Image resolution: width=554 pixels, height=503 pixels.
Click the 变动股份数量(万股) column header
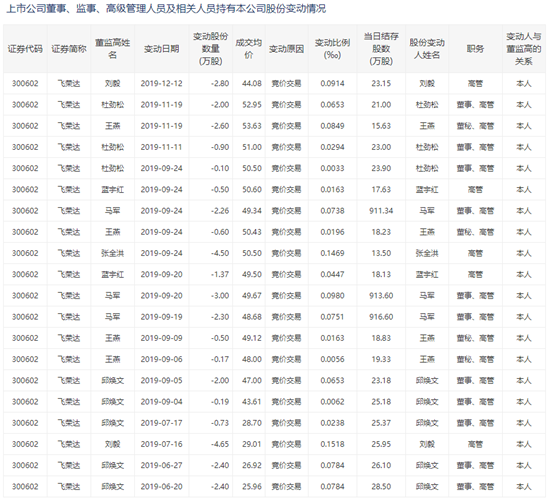tap(211, 49)
